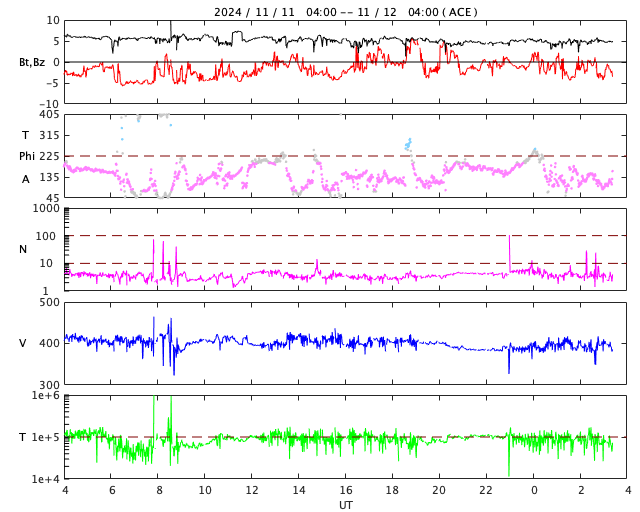Click the 'T' label beside the 1e+5 tick

[22, 437]
